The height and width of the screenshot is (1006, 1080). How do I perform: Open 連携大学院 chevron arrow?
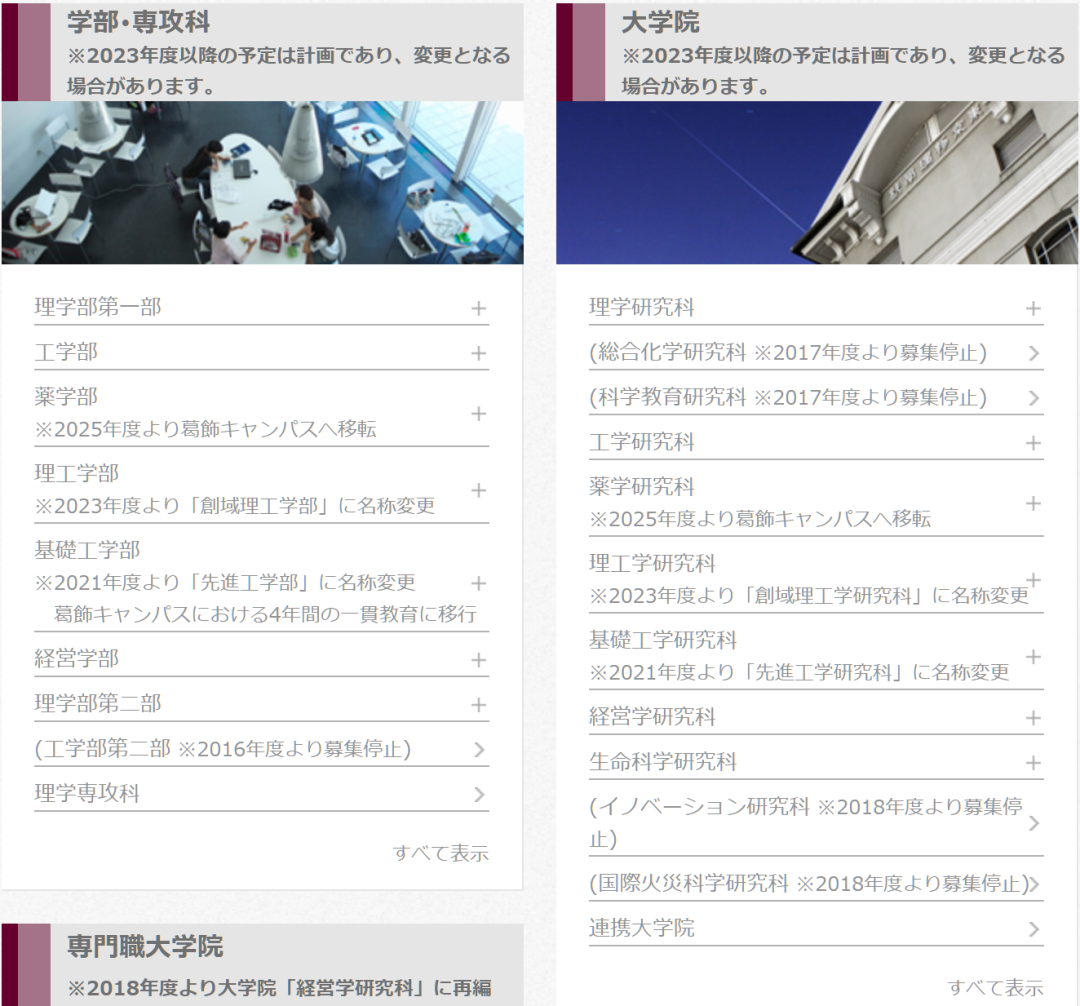click(x=1034, y=929)
